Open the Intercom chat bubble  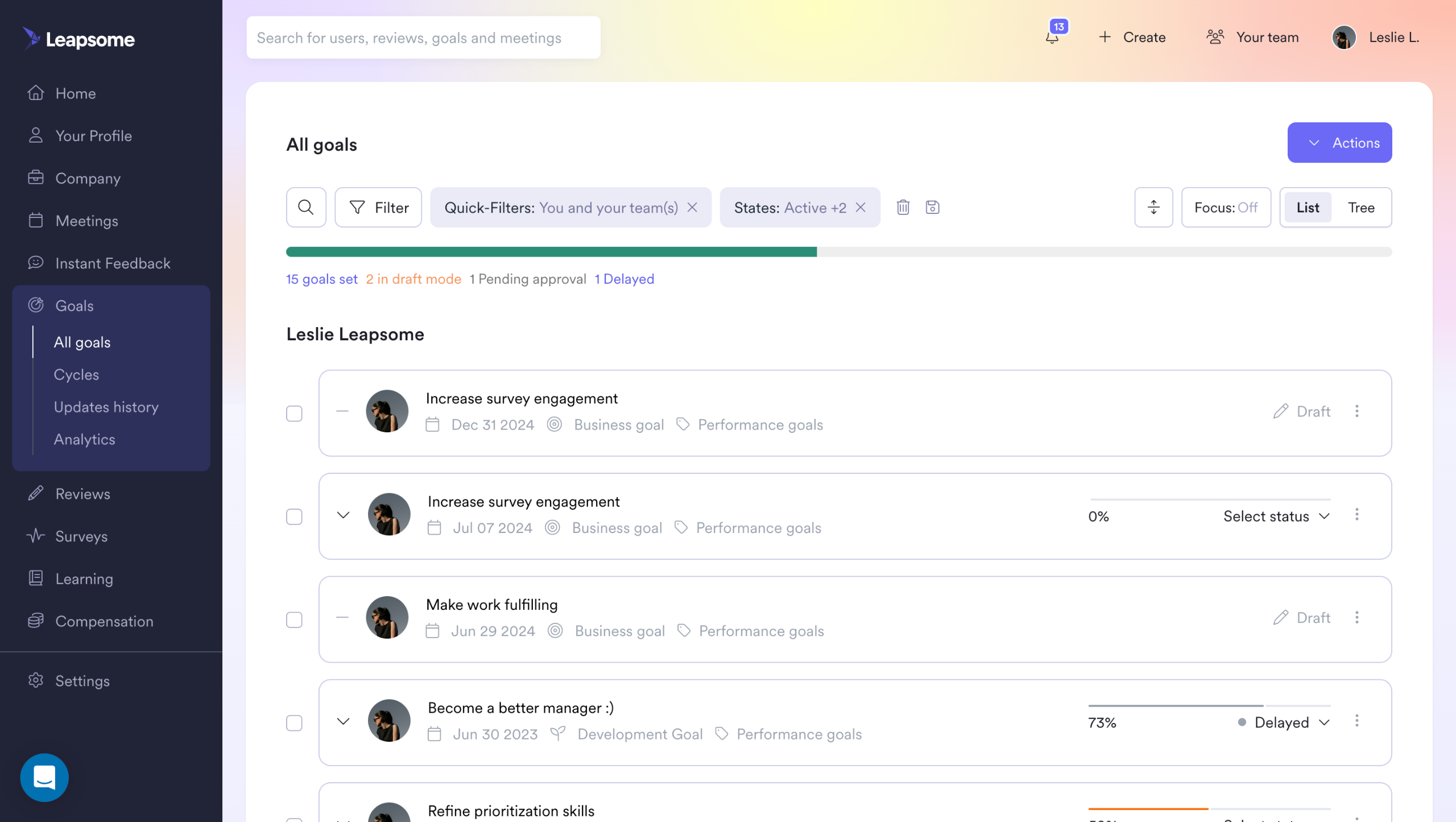click(x=44, y=778)
